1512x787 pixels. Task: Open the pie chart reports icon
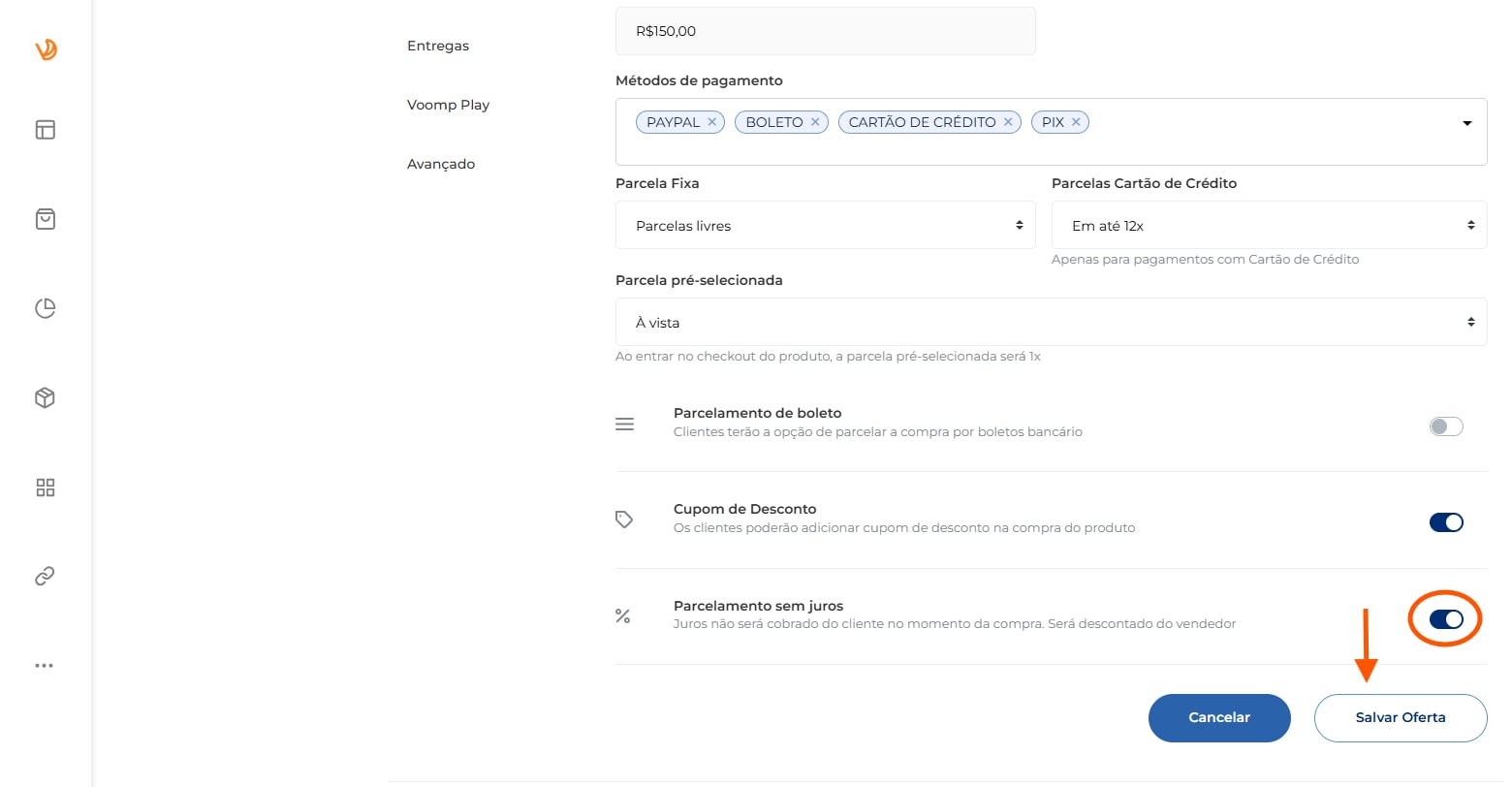pos(46,308)
